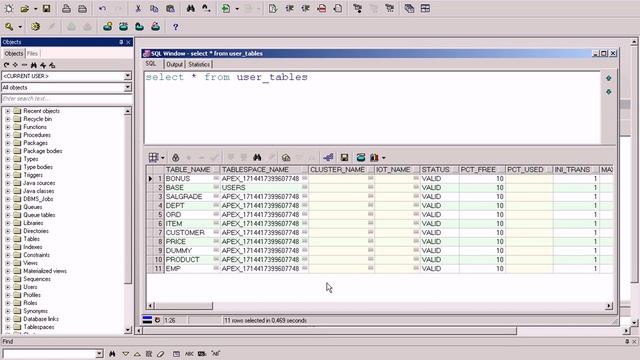
Task: Click the Save disk icon in result toolbar
Action: click(344, 158)
